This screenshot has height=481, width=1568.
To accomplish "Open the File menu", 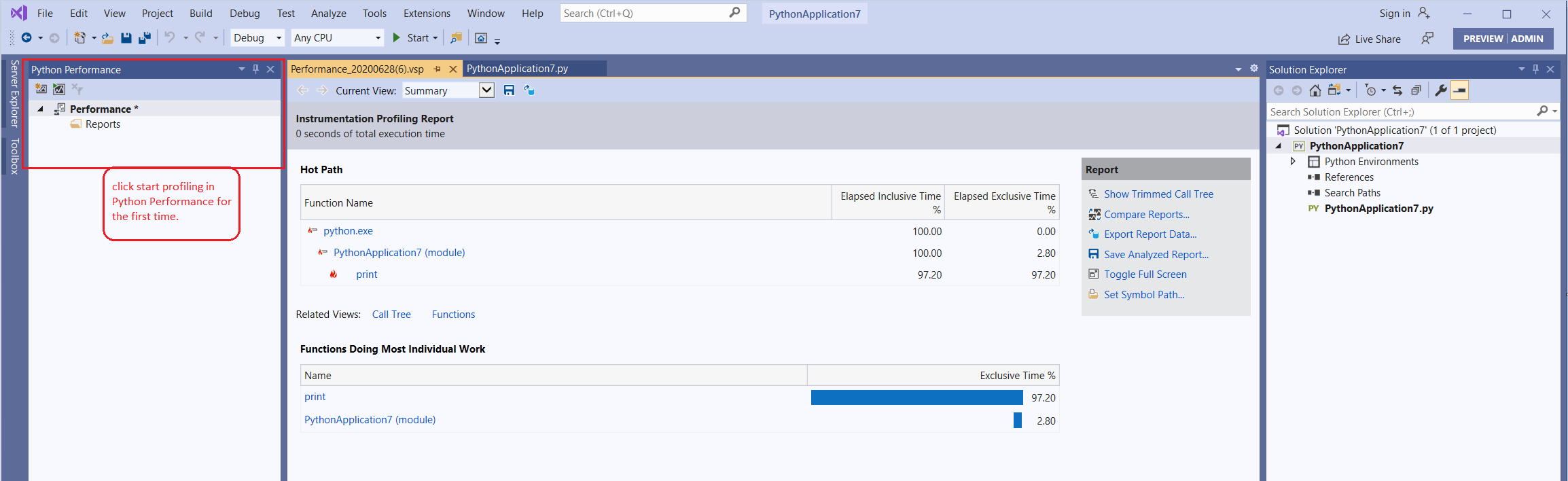I will pos(45,14).
